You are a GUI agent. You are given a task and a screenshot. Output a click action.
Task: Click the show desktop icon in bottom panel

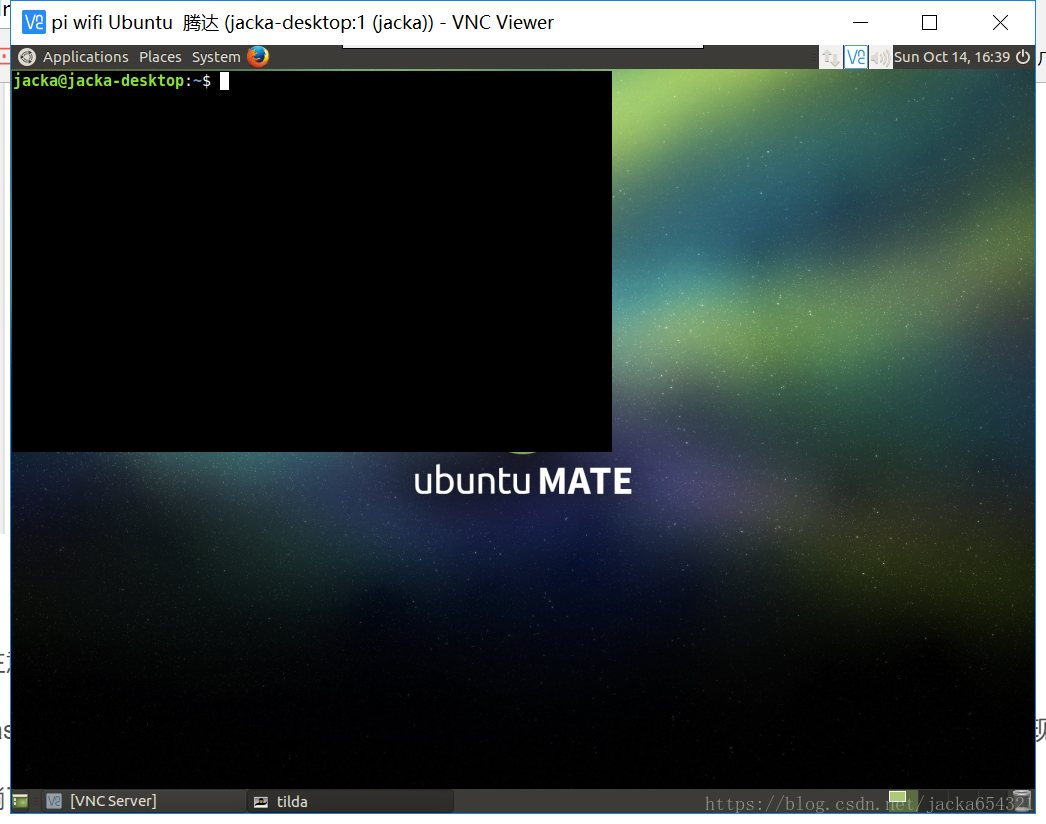[x=21, y=801]
